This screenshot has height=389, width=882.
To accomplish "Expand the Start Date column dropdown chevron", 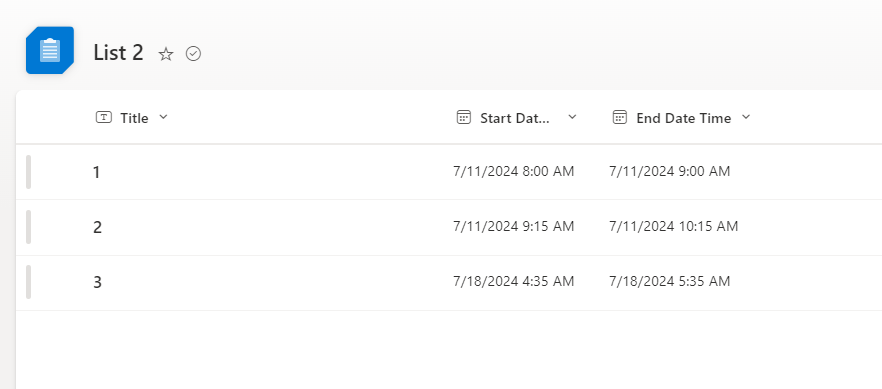I will 573,117.
